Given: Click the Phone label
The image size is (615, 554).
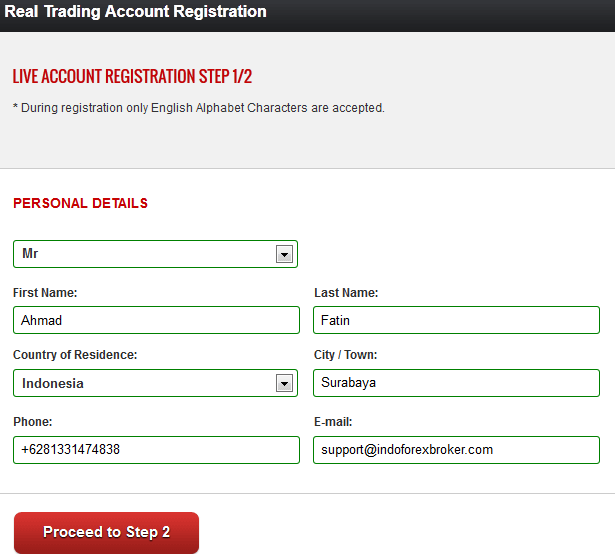Looking at the screenshot, I should [33, 422].
